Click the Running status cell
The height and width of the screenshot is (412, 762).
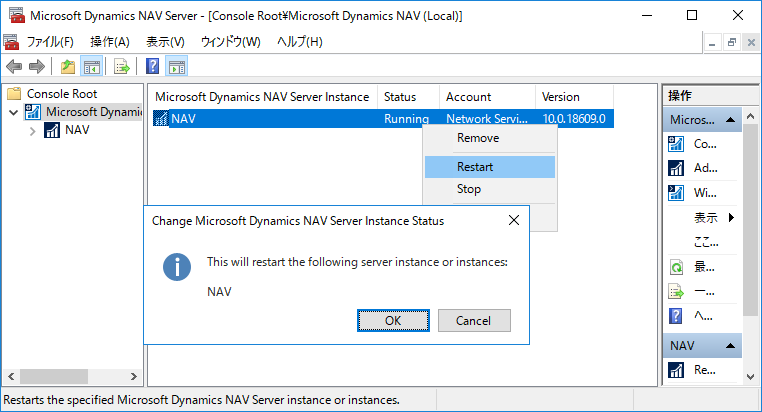(406, 119)
